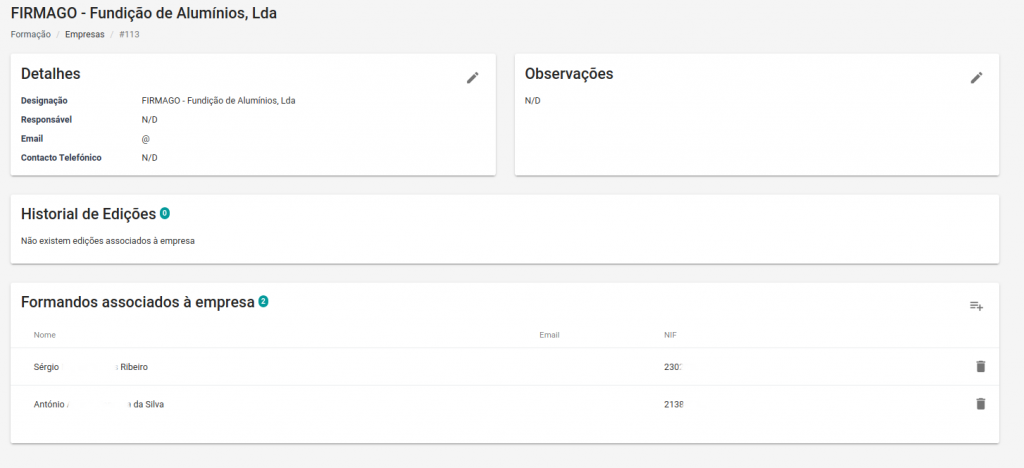
Task: Open the Sérgio Ribeiro trainee row
Action: (90, 367)
